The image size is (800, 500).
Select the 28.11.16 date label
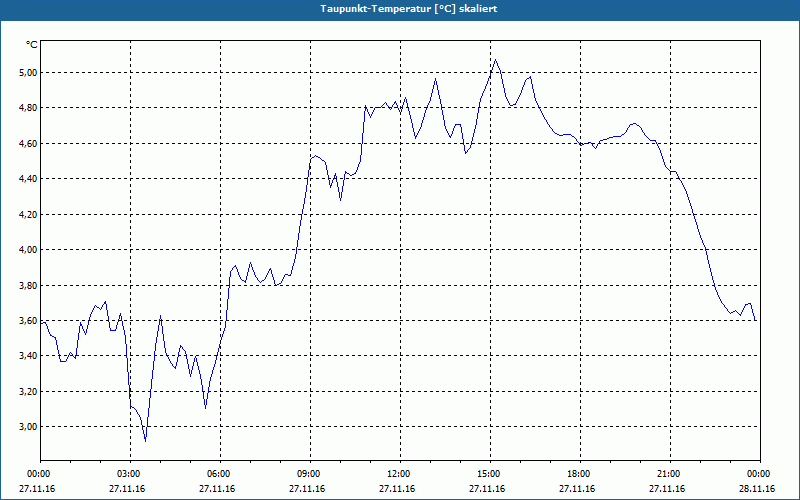click(x=757, y=489)
